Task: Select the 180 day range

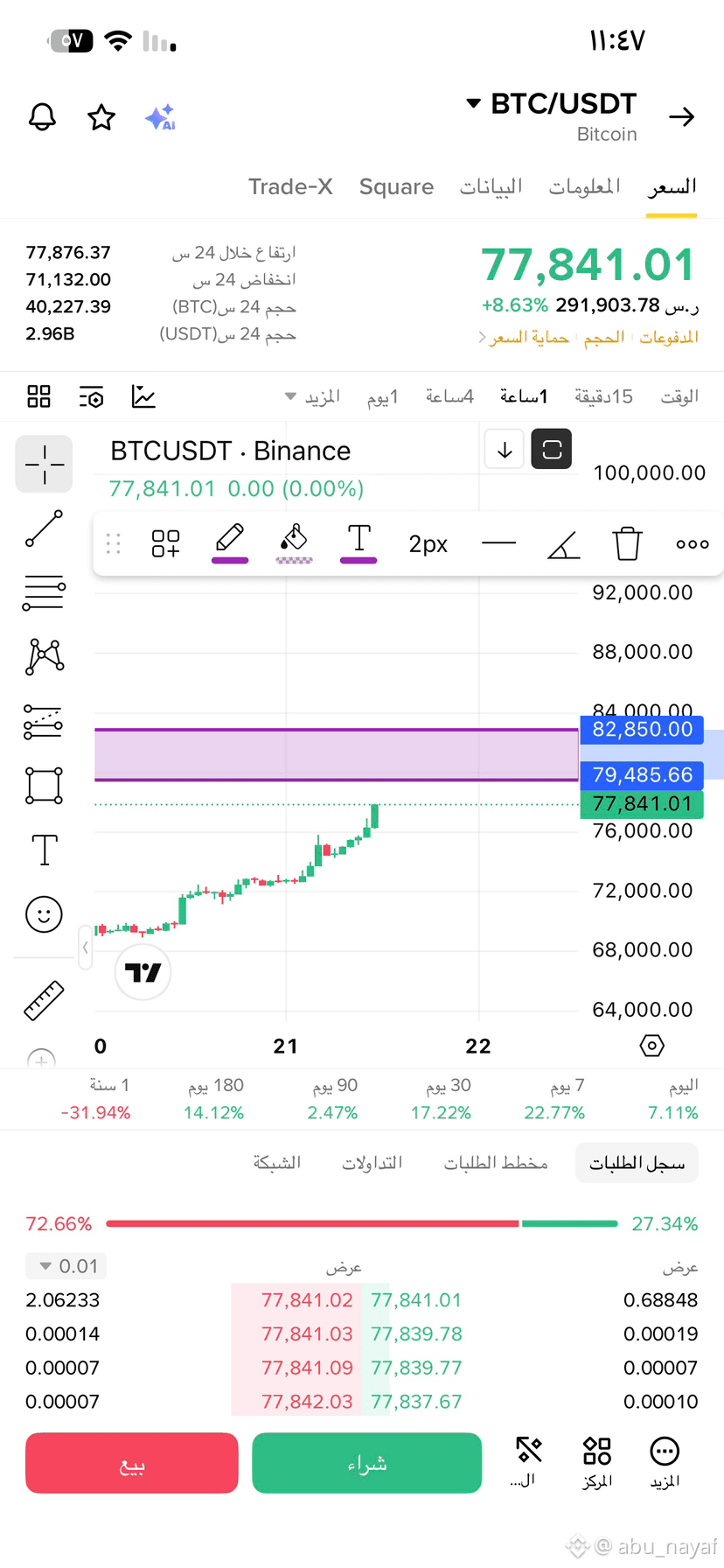Action: (214, 1099)
